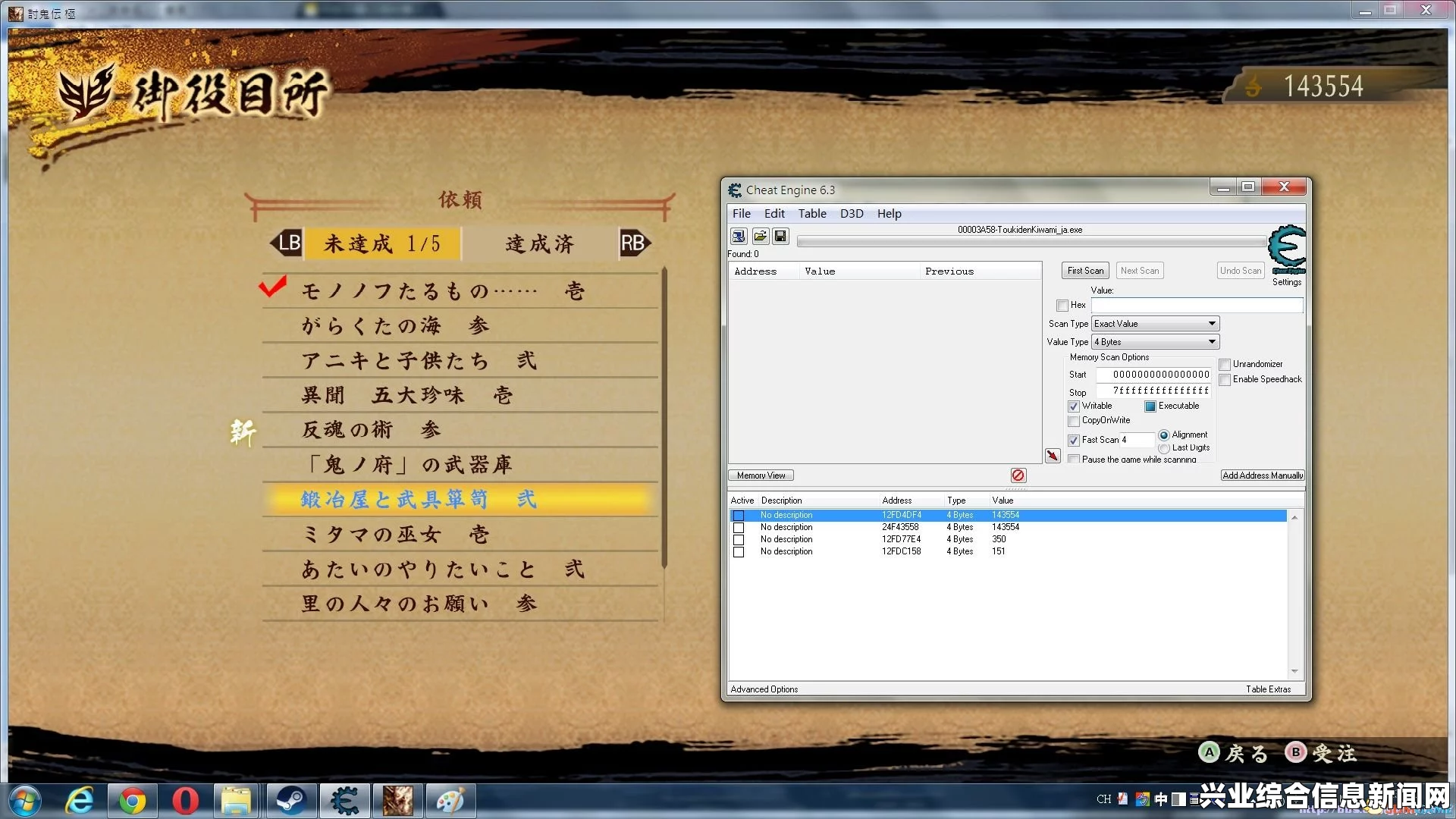Open the Cheat Engine logo settings icon

pyautogui.click(x=1287, y=250)
